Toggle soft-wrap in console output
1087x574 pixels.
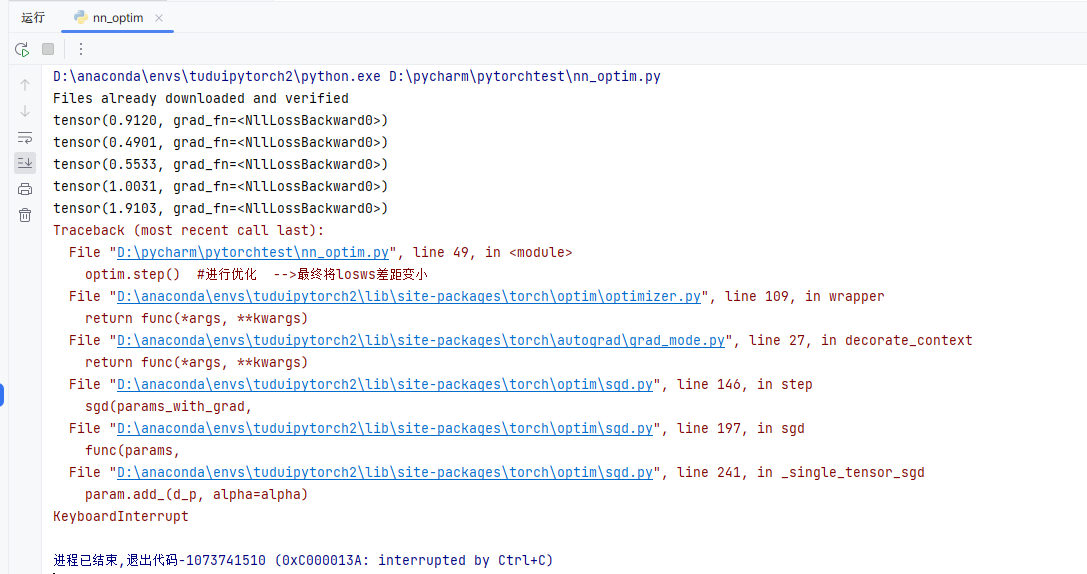coord(25,137)
